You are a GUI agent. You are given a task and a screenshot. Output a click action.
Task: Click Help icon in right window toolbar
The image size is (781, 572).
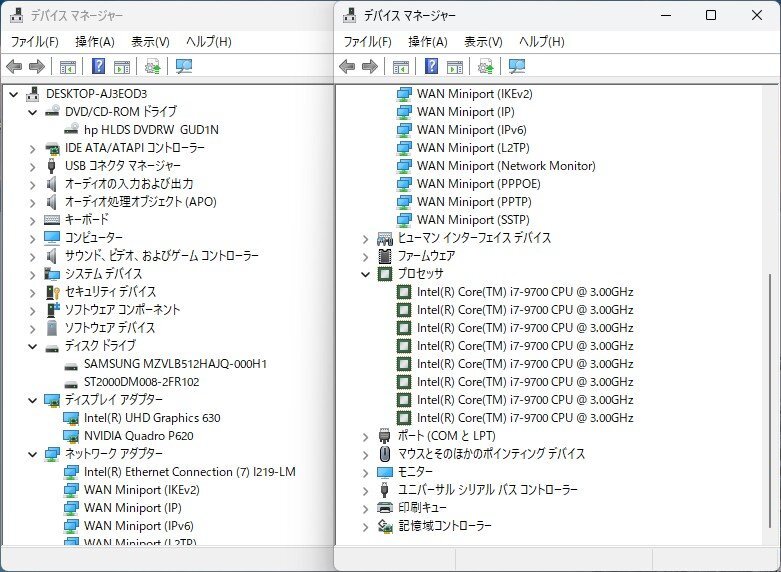click(x=431, y=66)
